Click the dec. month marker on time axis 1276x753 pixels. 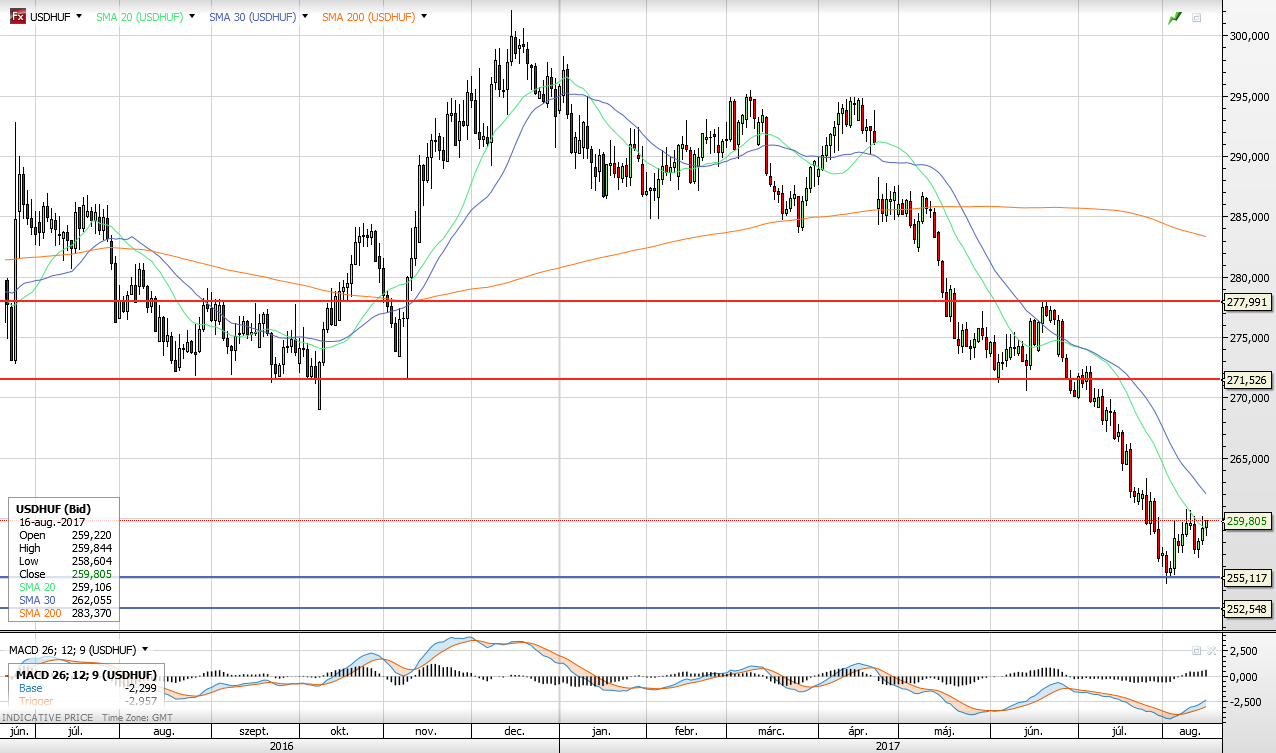tap(514, 732)
